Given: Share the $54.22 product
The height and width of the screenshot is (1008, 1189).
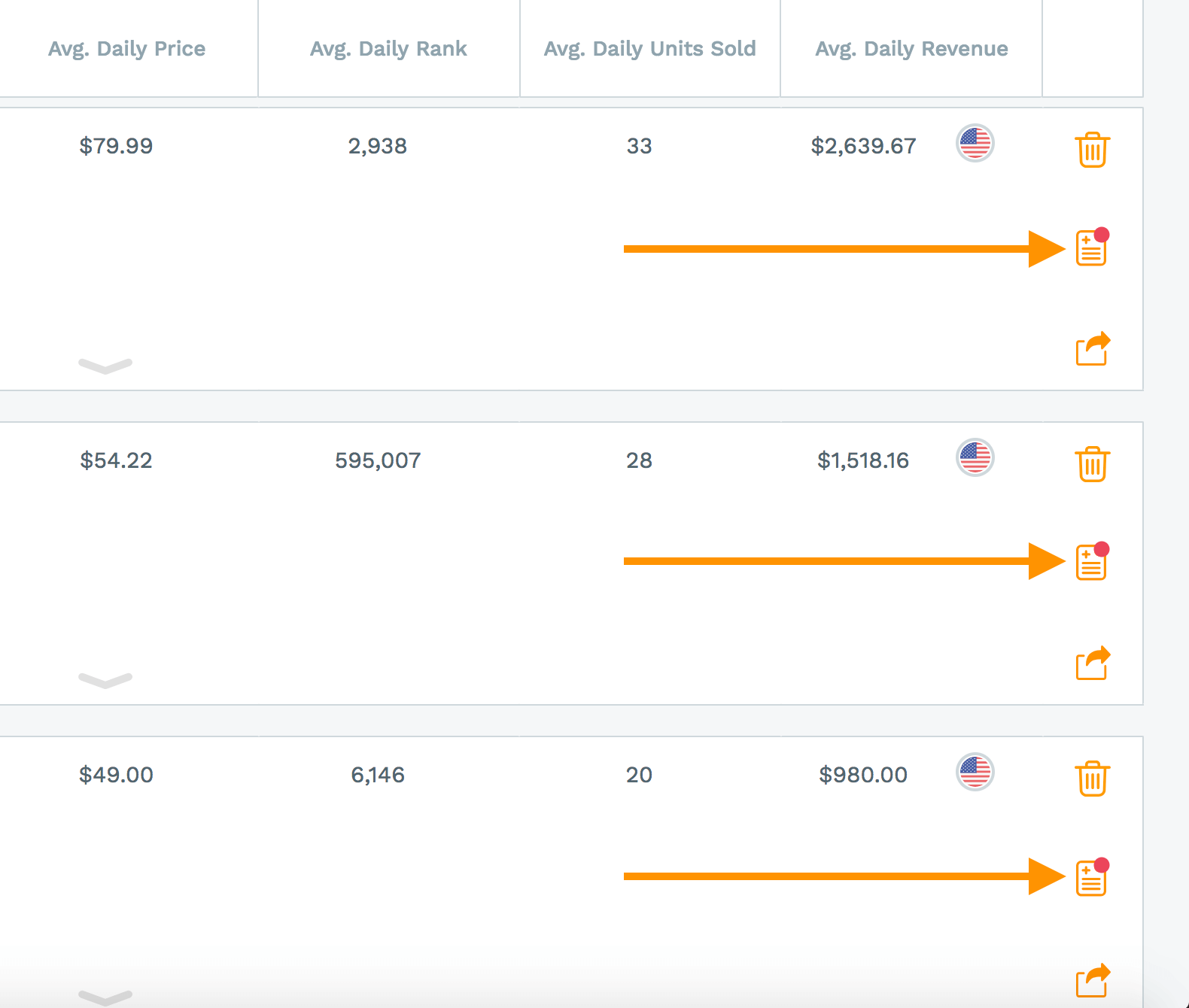Looking at the screenshot, I should [1092, 663].
